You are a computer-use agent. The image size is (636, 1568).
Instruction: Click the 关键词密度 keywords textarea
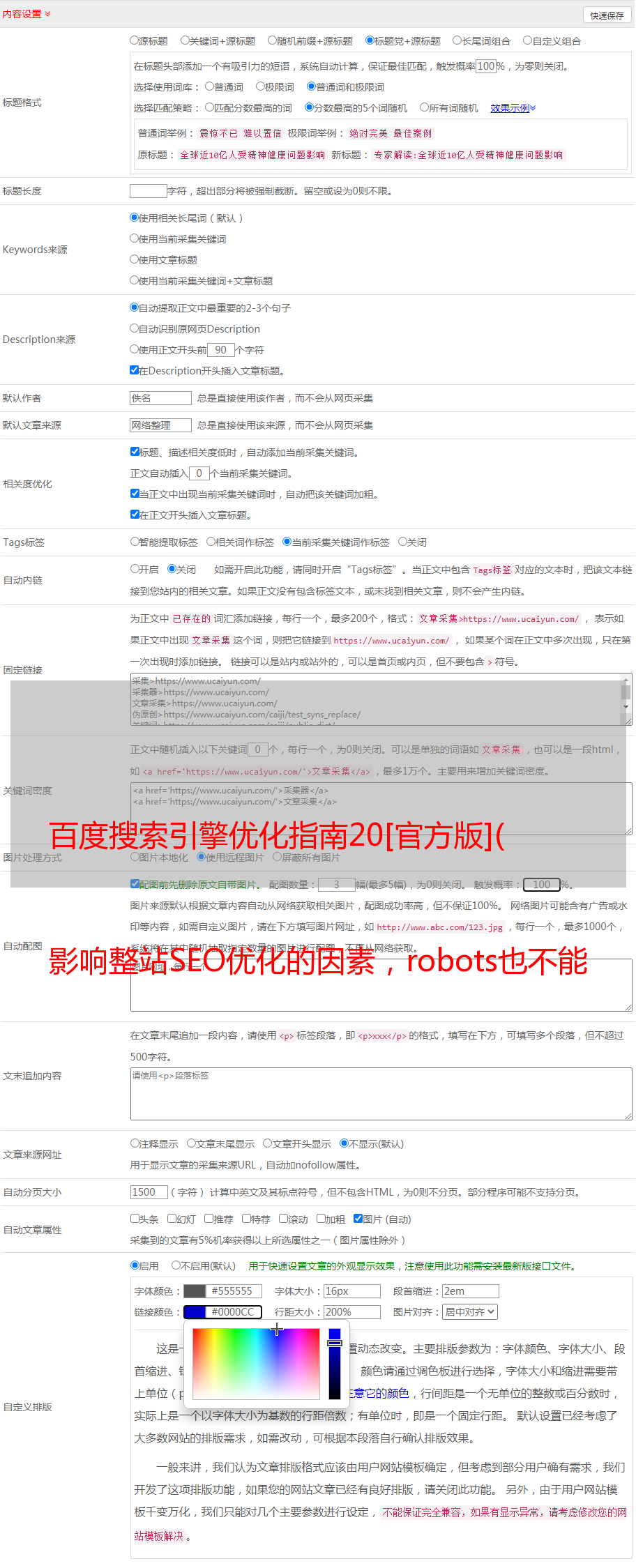[x=381, y=809]
